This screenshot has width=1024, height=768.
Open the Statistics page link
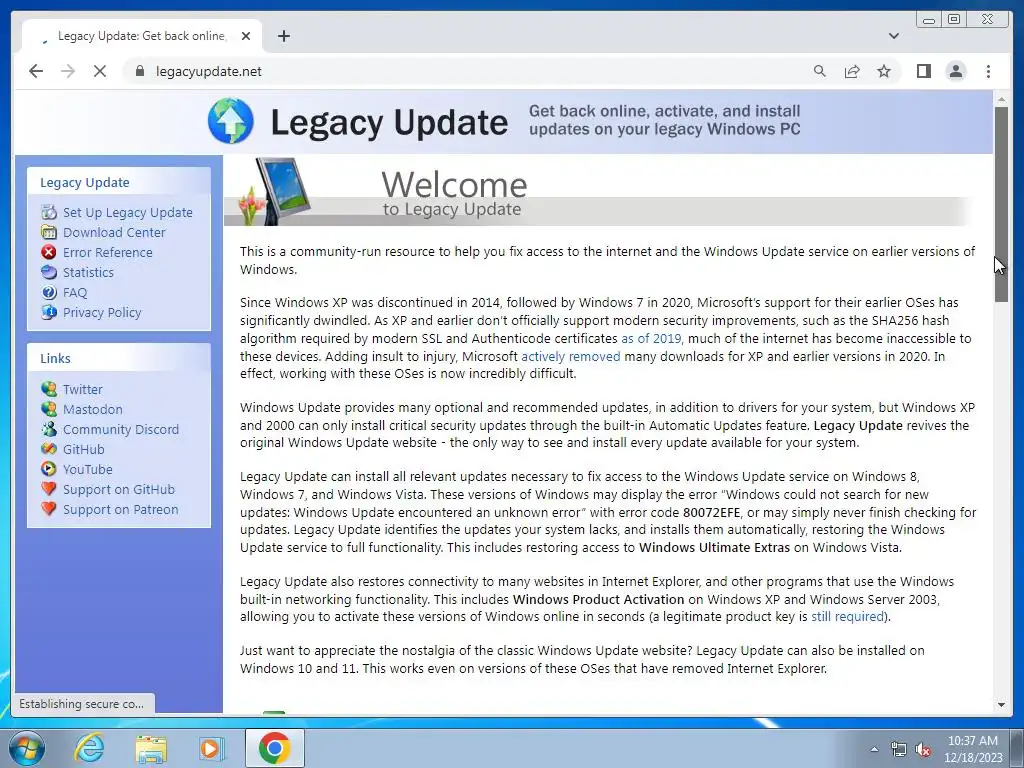(88, 272)
